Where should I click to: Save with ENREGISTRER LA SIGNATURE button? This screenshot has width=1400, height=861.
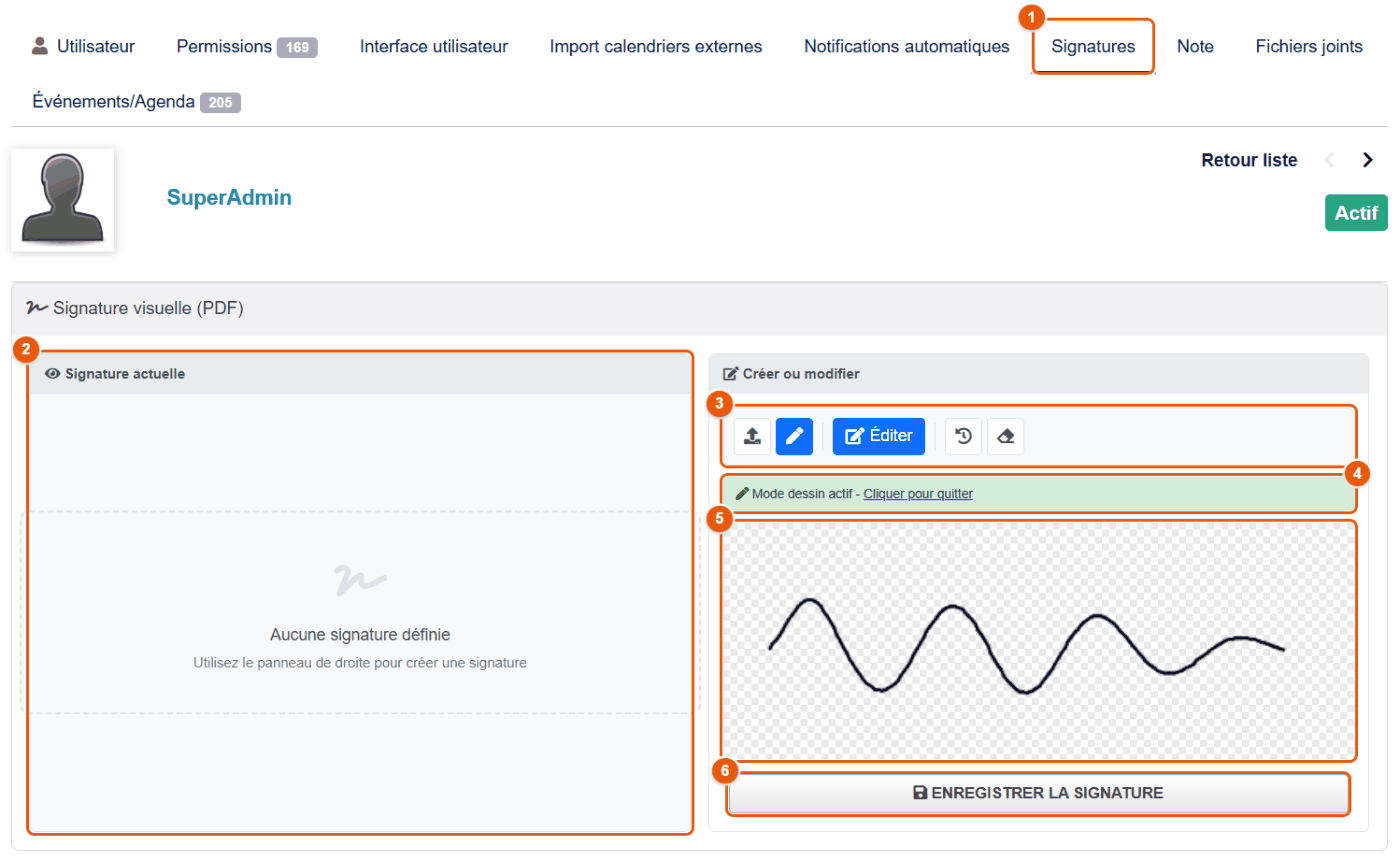point(1038,793)
